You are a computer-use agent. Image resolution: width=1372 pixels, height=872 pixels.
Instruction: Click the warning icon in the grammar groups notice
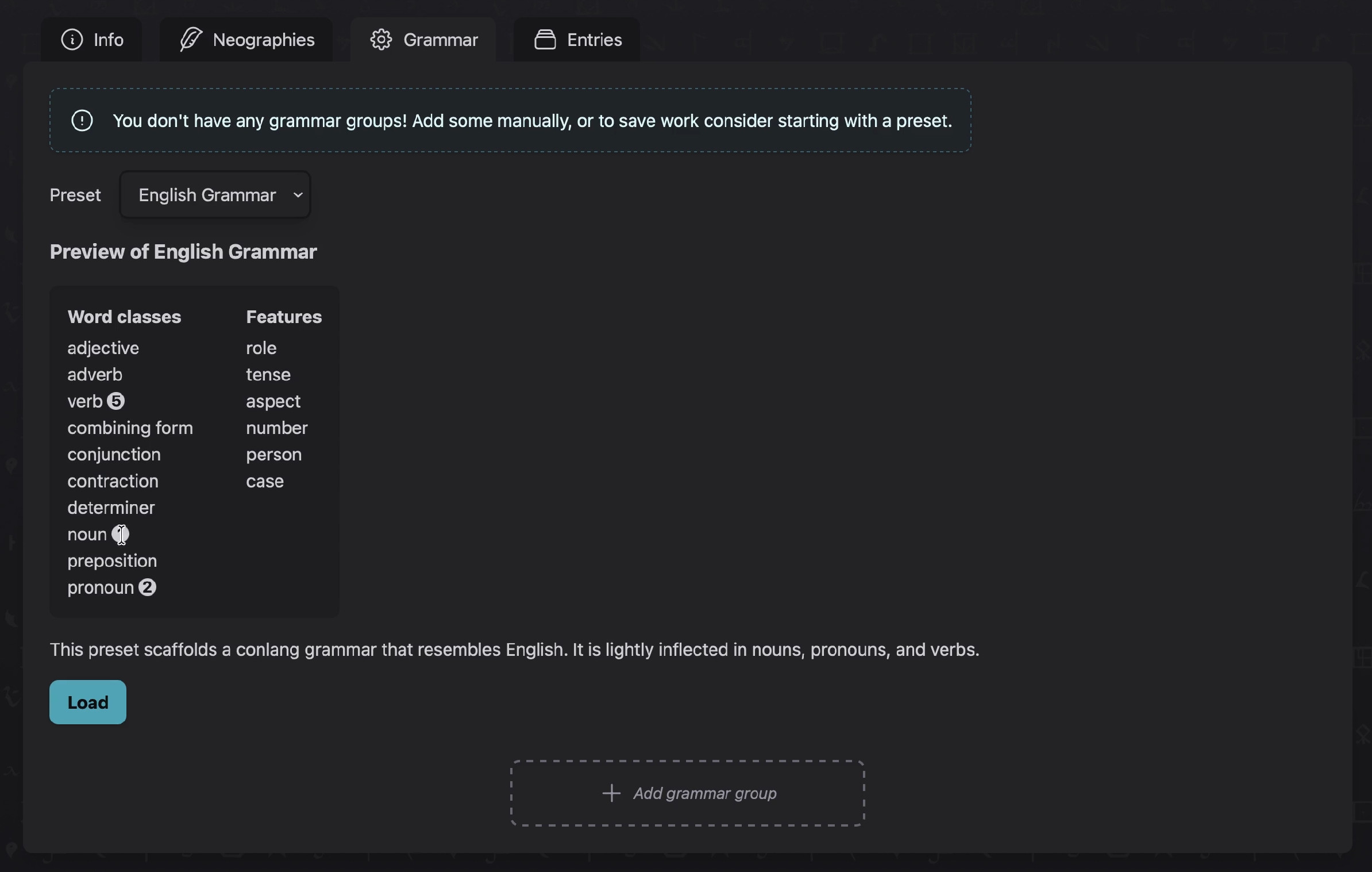pyautogui.click(x=82, y=120)
